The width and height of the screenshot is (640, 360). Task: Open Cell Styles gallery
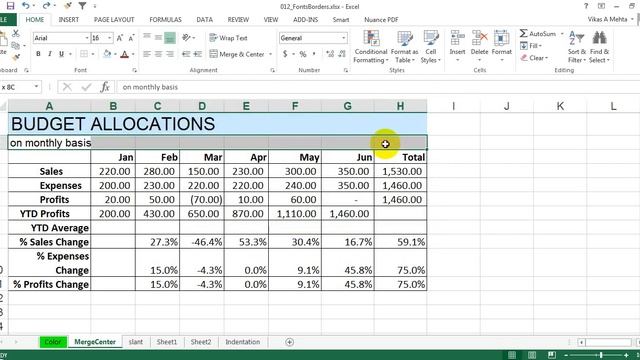coord(431,47)
